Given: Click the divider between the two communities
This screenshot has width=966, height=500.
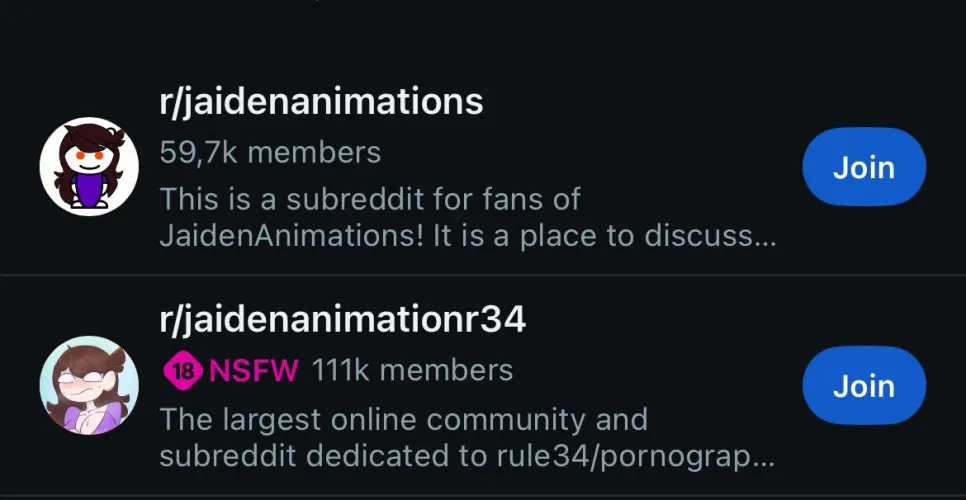Looking at the screenshot, I should point(483,275).
